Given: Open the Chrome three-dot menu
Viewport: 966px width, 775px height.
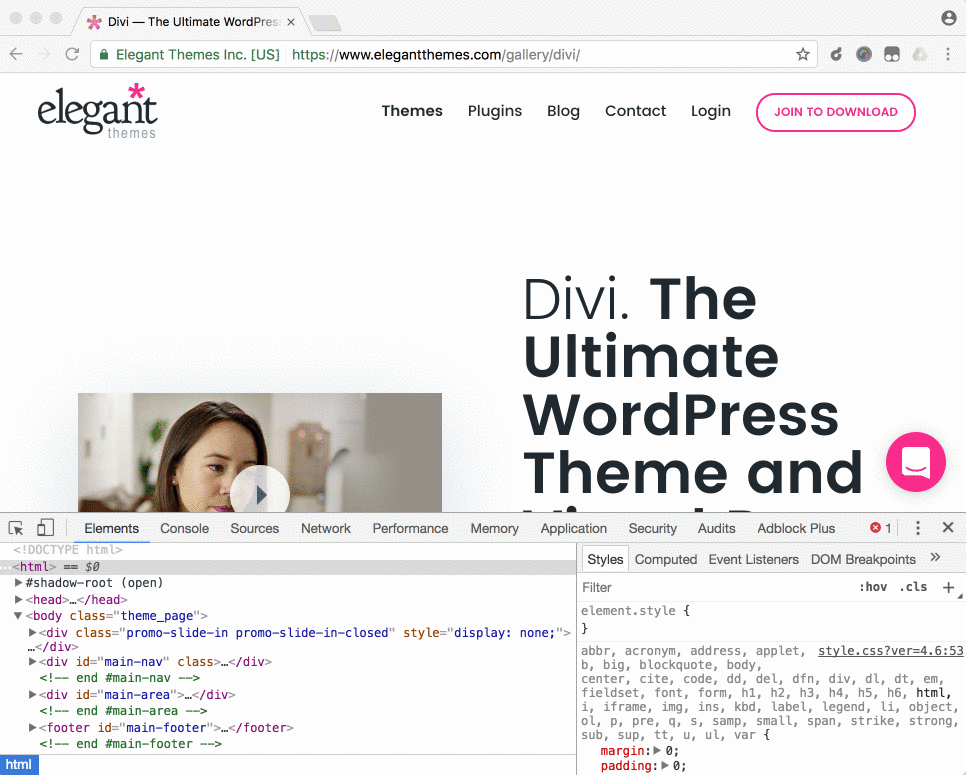Looking at the screenshot, I should coord(949,55).
